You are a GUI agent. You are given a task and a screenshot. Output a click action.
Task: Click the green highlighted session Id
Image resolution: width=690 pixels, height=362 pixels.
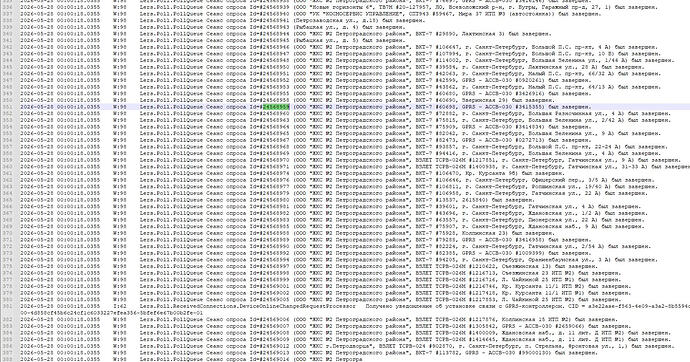(x=276, y=107)
